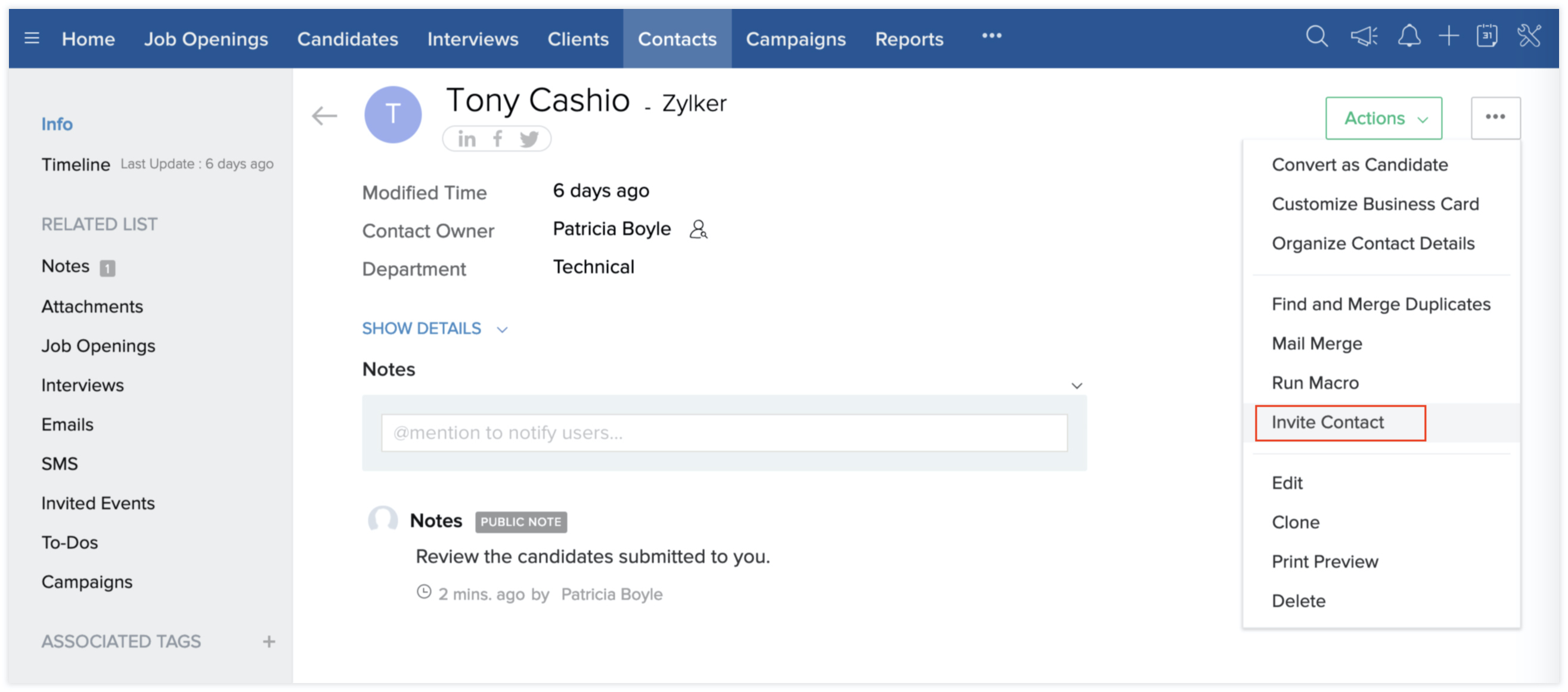This screenshot has width=1568, height=692.
Task: Choose Convert as Candidate option
Action: (x=1359, y=165)
